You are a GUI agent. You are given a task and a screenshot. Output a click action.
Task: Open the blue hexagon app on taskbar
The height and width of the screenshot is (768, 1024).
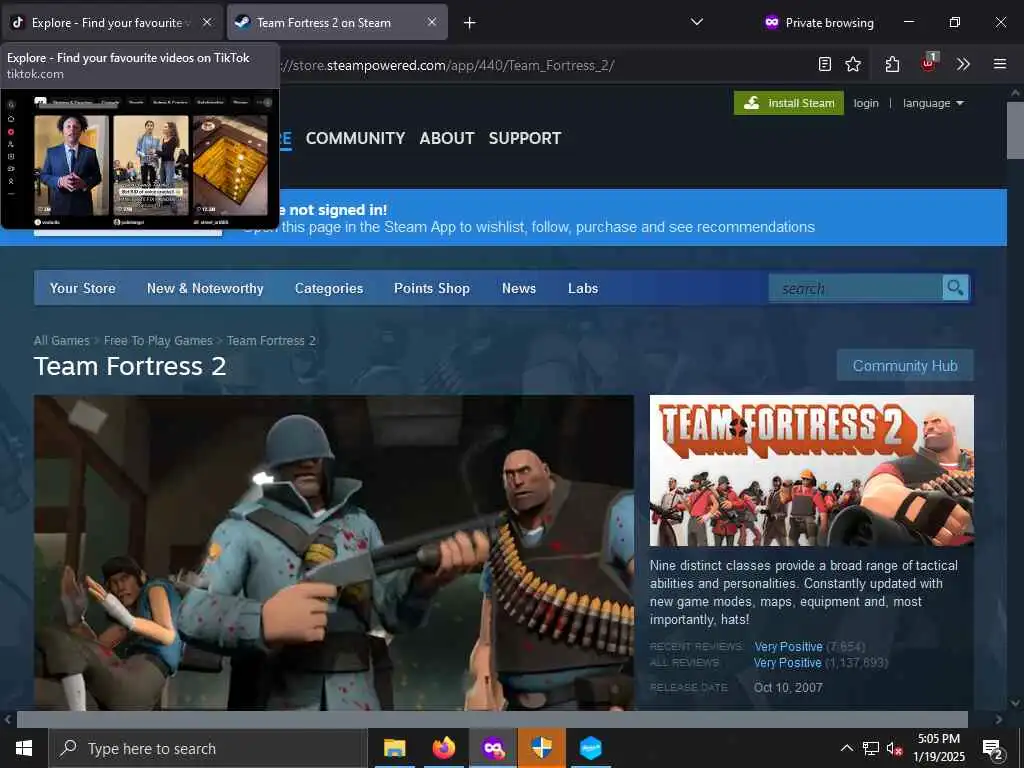click(590, 748)
